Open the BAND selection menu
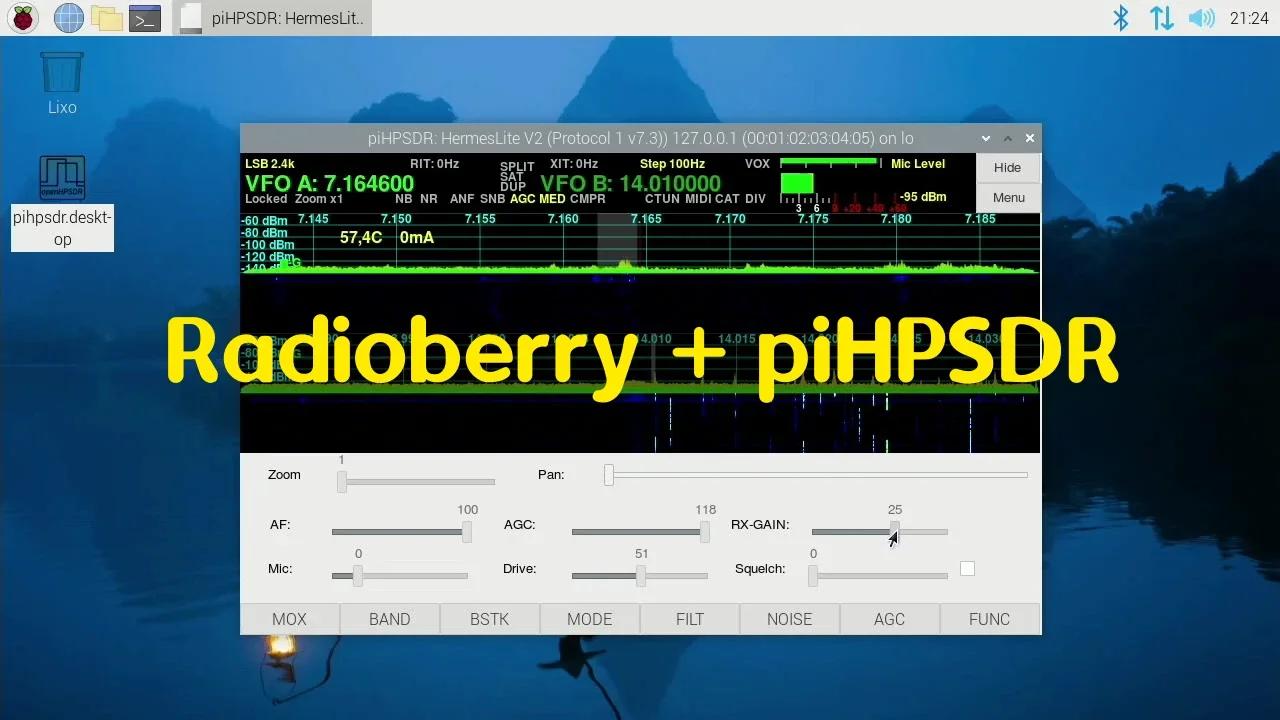 tap(389, 618)
